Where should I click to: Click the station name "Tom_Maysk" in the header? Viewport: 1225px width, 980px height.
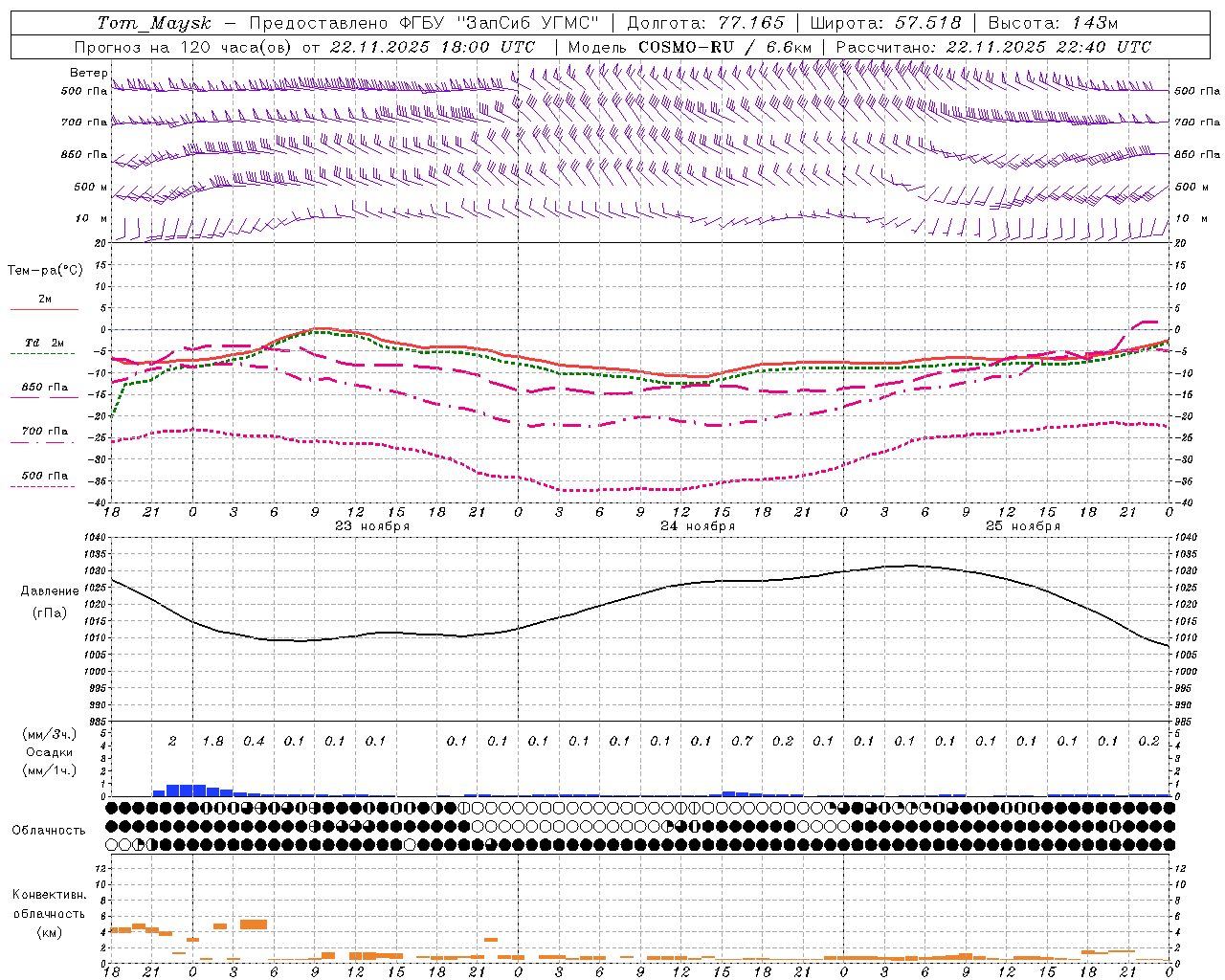click(x=154, y=23)
